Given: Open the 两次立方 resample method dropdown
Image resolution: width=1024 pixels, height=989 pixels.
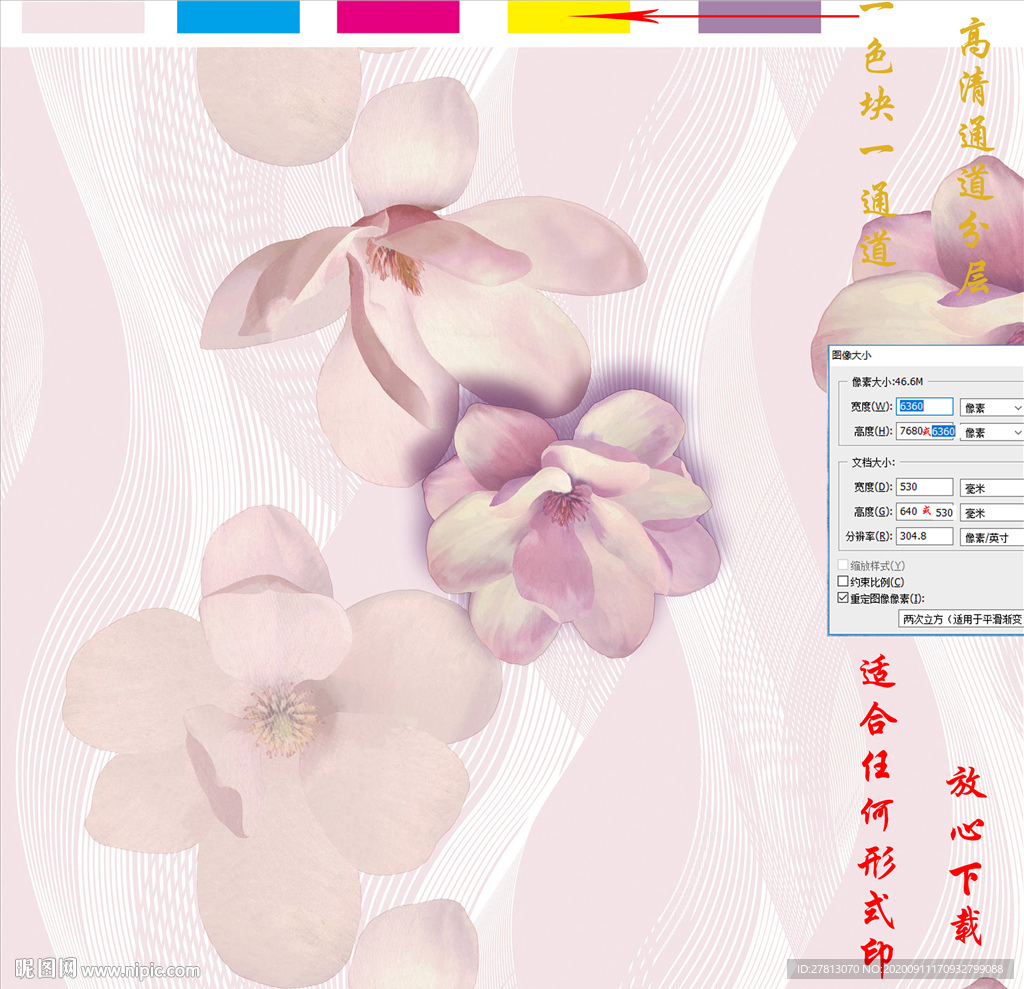Looking at the screenshot, I should (x=961, y=620).
